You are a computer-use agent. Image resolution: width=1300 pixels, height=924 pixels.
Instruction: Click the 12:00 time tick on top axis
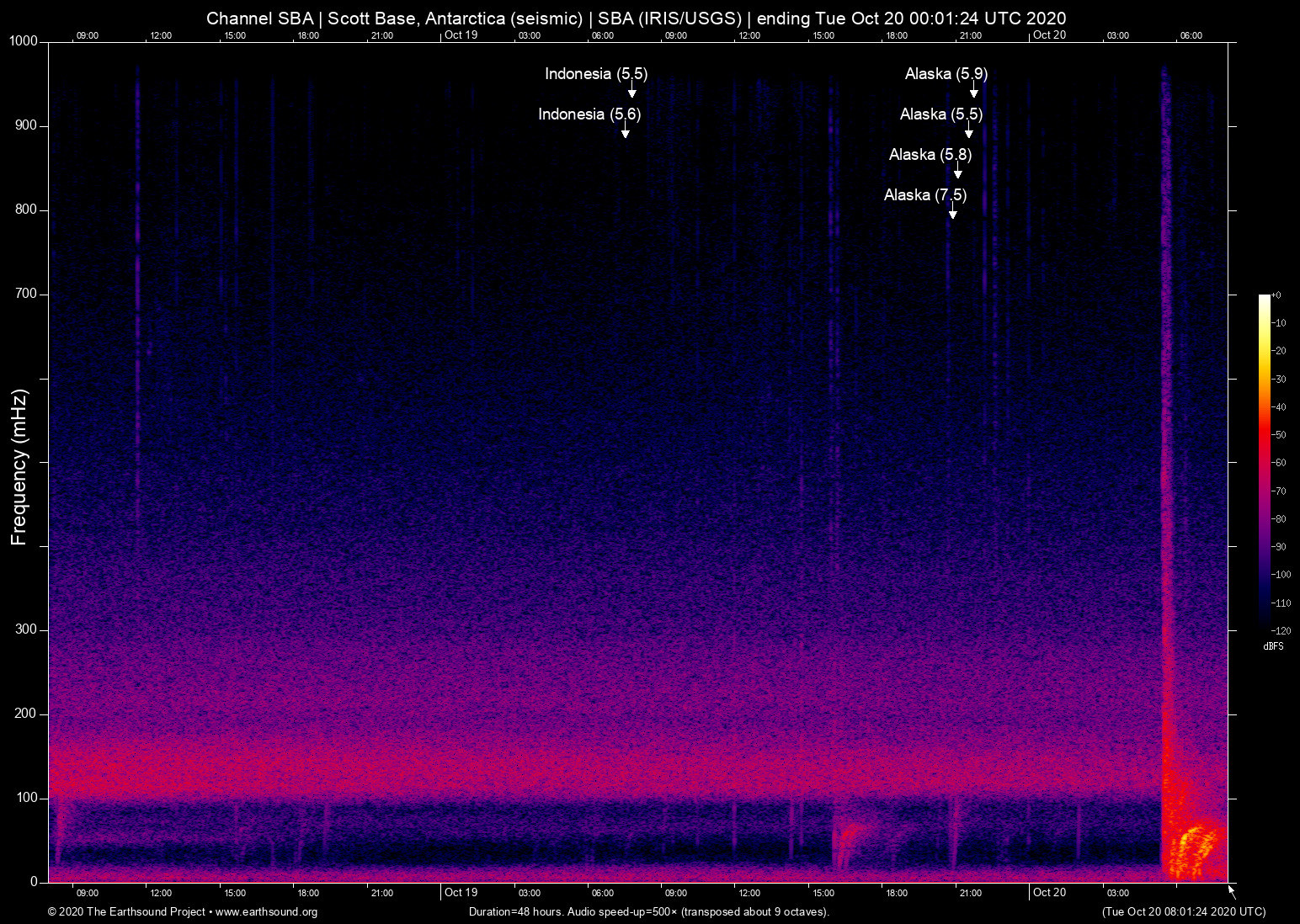click(161, 35)
